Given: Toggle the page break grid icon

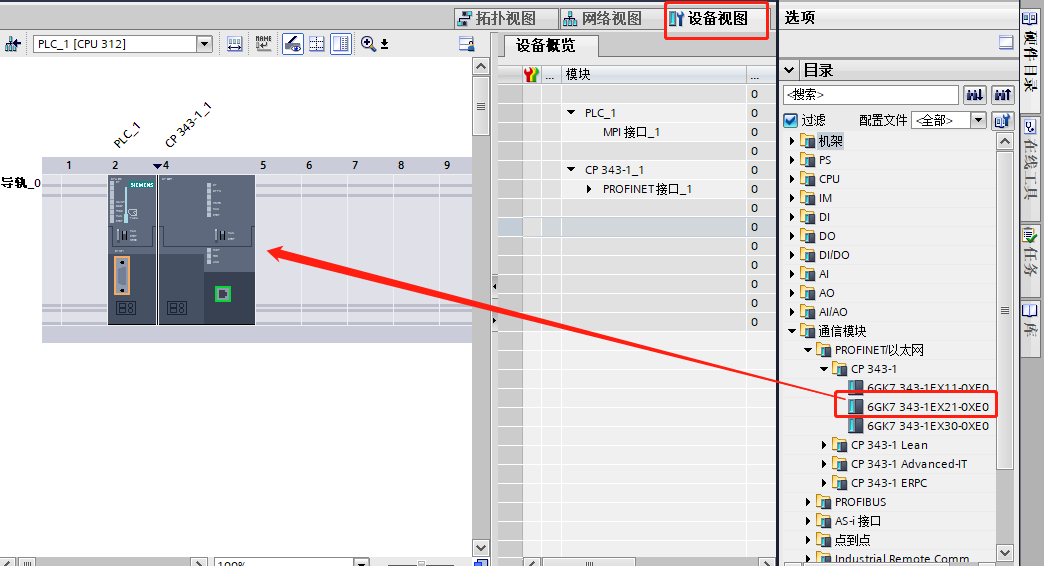Looking at the screenshot, I should (317, 44).
